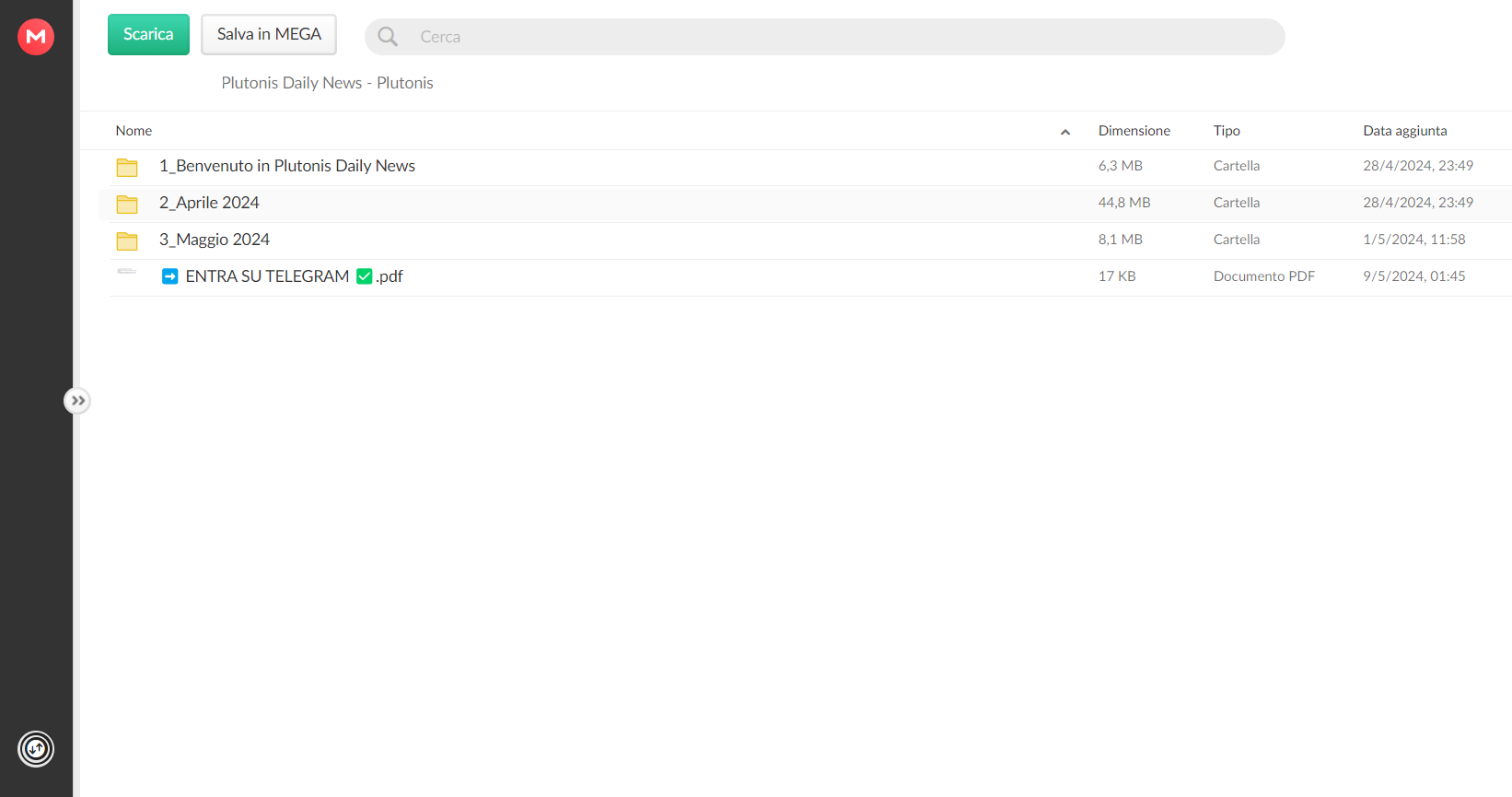Open the transfers icon in sidebar bottom
This screenshot has height=797, width=1512.
[x=36, y=748]
